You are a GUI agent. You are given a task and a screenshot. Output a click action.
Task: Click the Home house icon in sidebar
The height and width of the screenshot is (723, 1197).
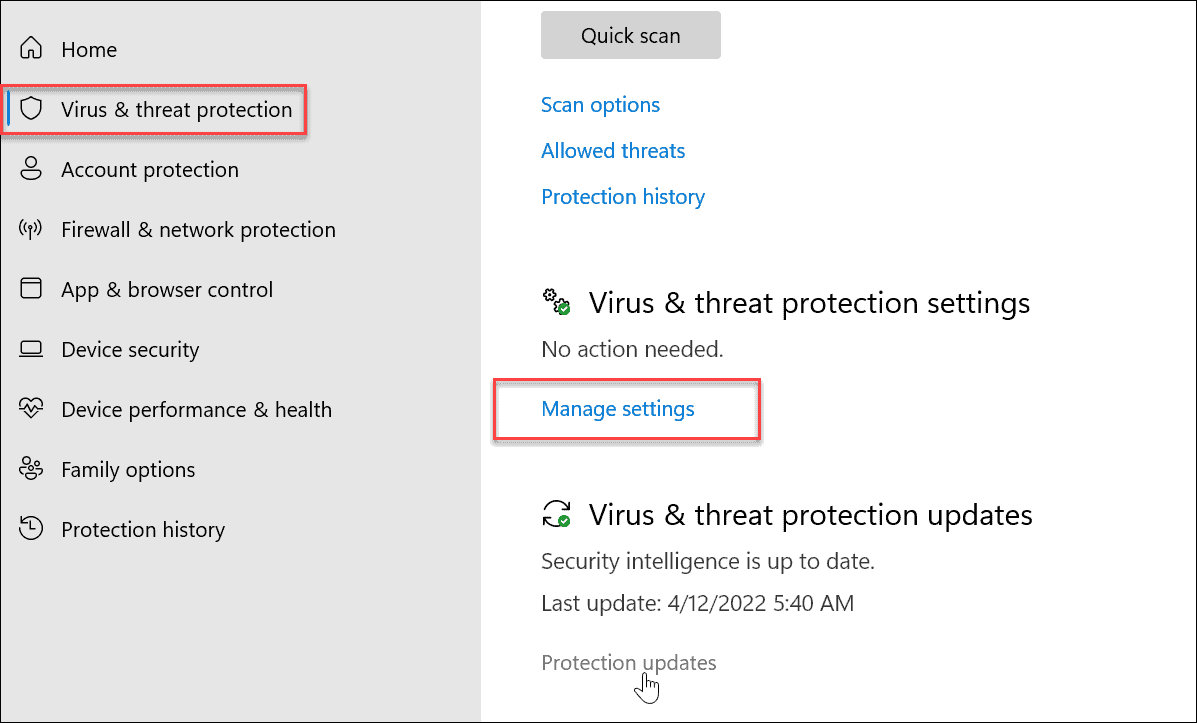tap(33, 48)
